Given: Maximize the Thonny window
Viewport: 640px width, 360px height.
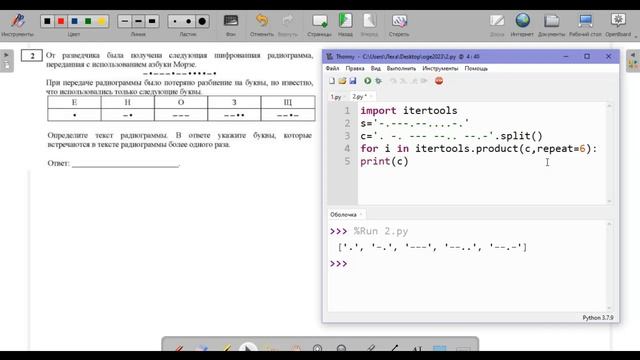Looking at the screenshot, I should (x=587, y=56).
